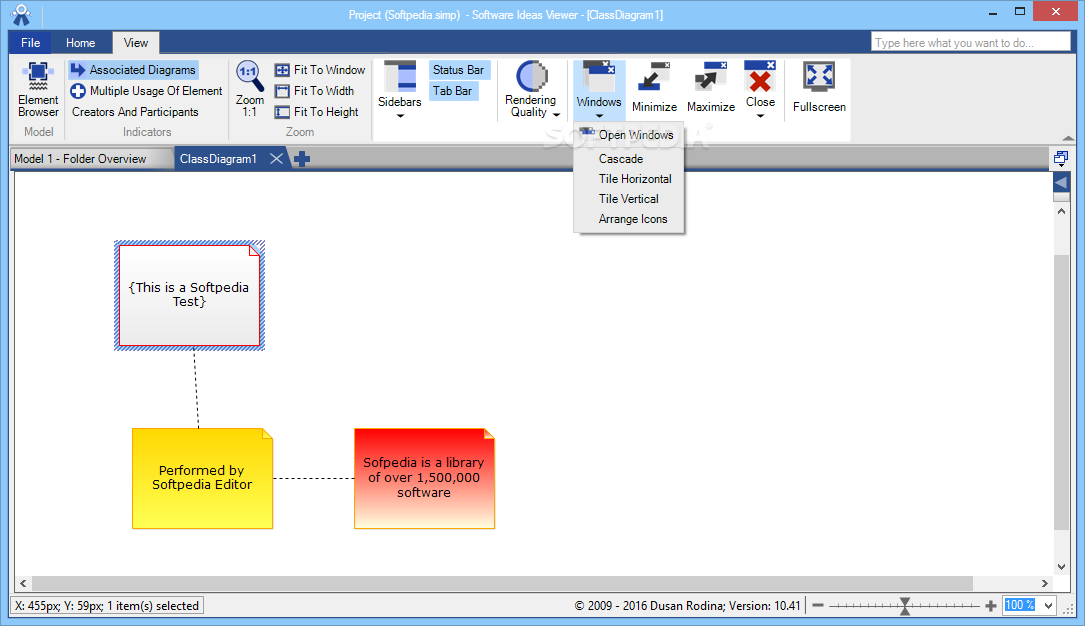Screen dimensions: 1085x626
Task: Switch to the Home ribbon tab
Action: click(x=80, y=43)
